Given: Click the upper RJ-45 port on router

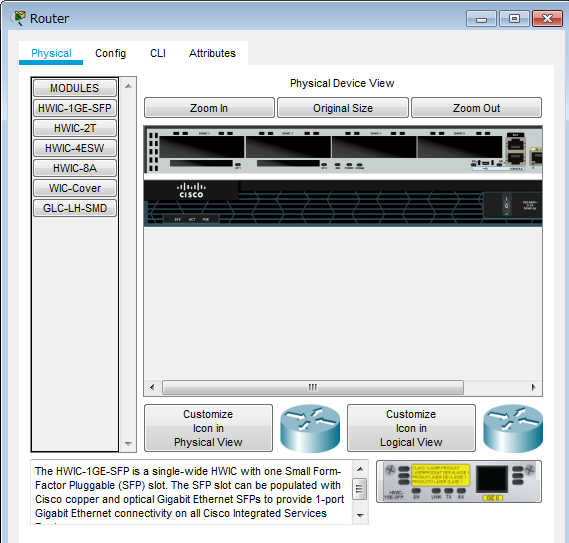Looking at the screenshot, I should [x=516, y=144].
